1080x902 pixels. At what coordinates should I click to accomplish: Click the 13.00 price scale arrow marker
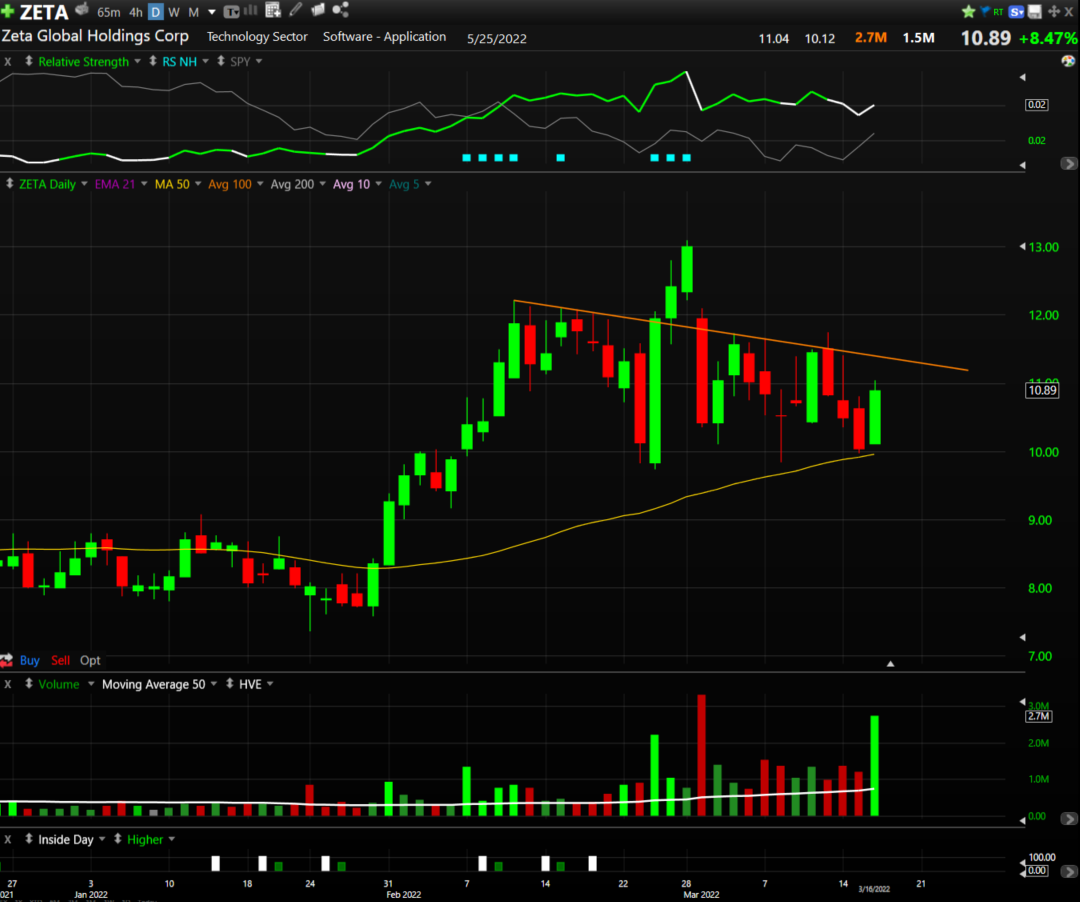click(x=1022, y=247)
